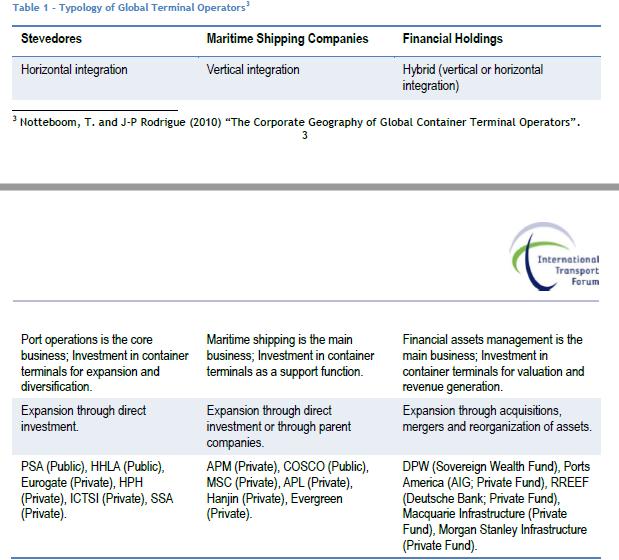Click the 'Macquarie Infrastructure (Private Fund)' text
619x560 pixels.
pos(485,521)
